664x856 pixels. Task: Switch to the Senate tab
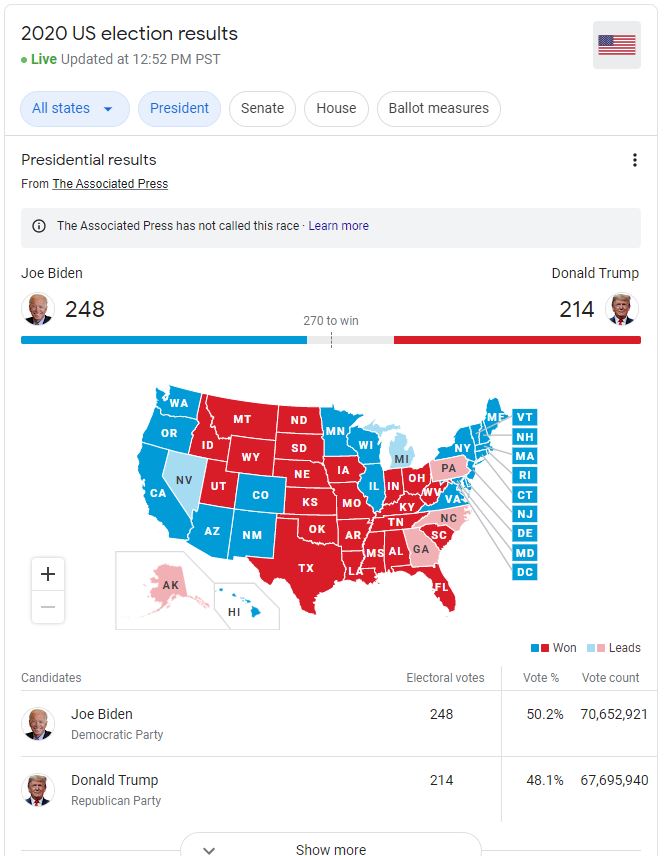[x=262, y=109]
